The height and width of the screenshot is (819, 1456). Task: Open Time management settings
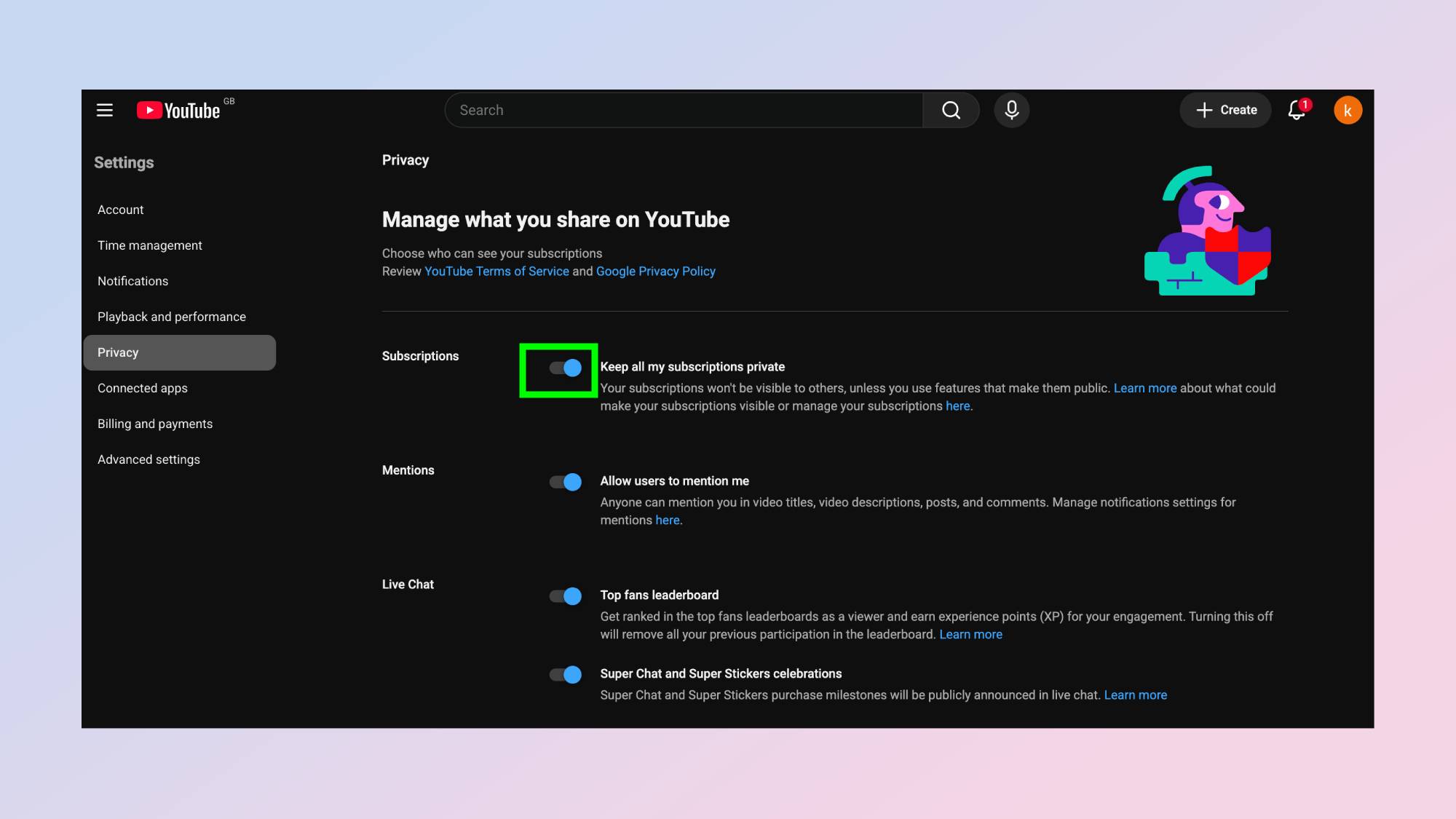pos(180,245)
